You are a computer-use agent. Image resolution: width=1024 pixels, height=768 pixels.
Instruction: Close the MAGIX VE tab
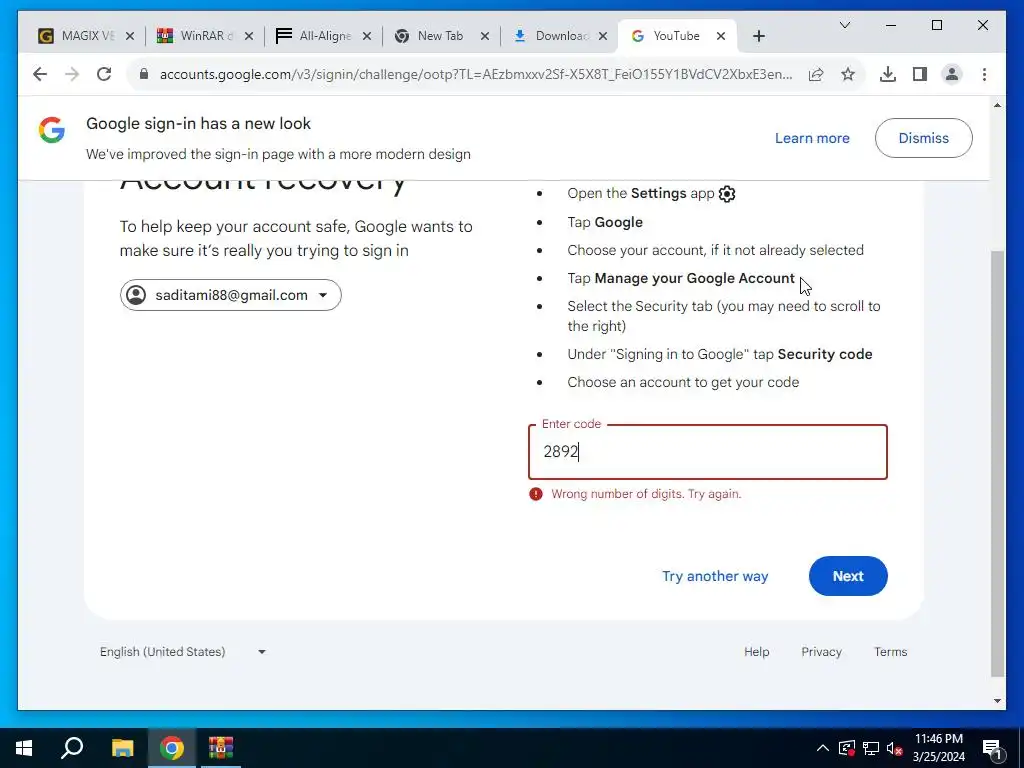coord(130,36)
